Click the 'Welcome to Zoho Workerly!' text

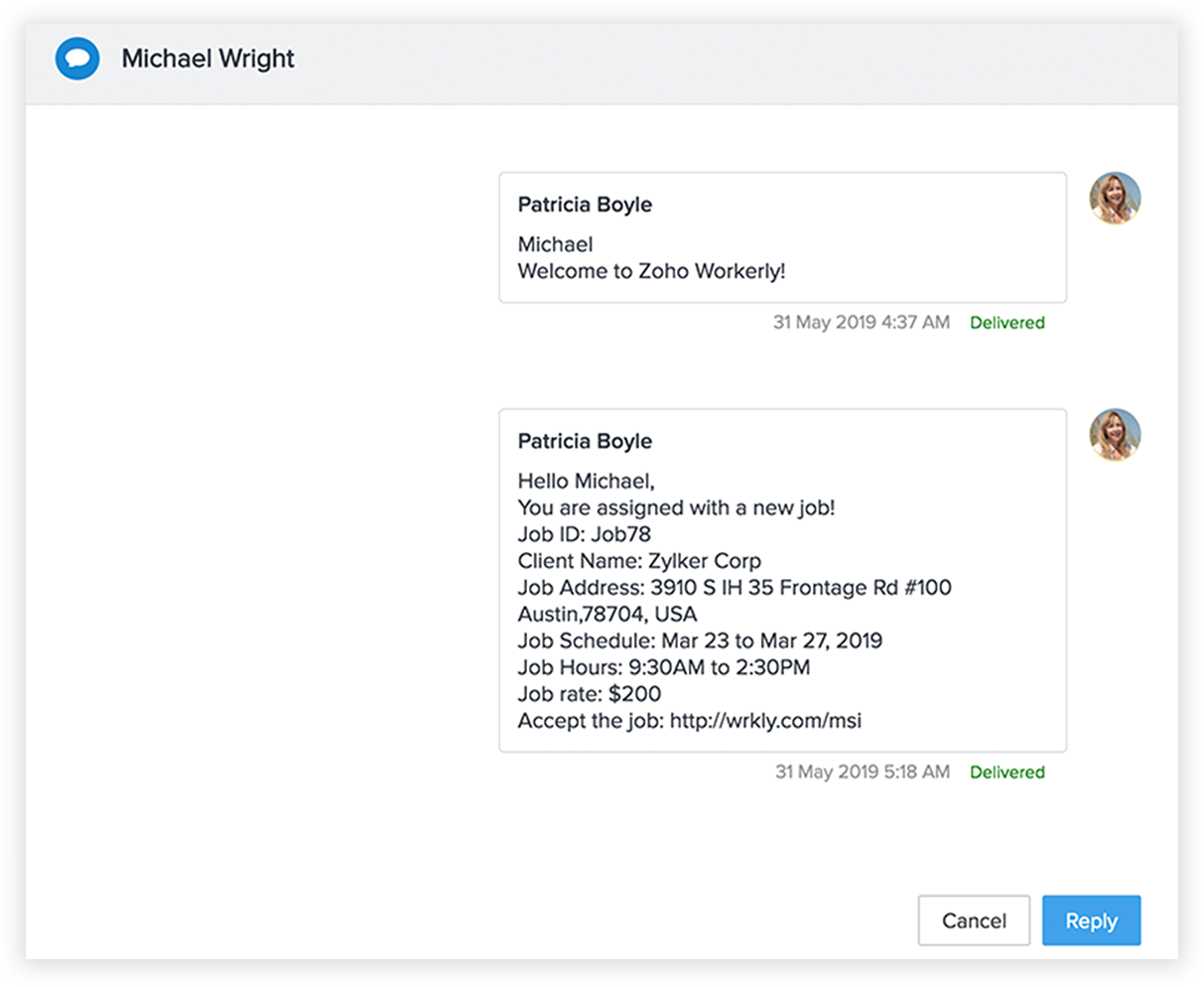coord(651,271)
